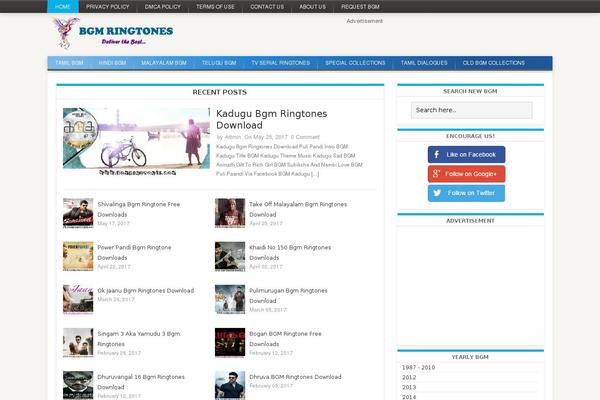Select 1987 - 2010 in Yearly BGM
Viewport: 600px width, 400px height.
coord(419,368)
